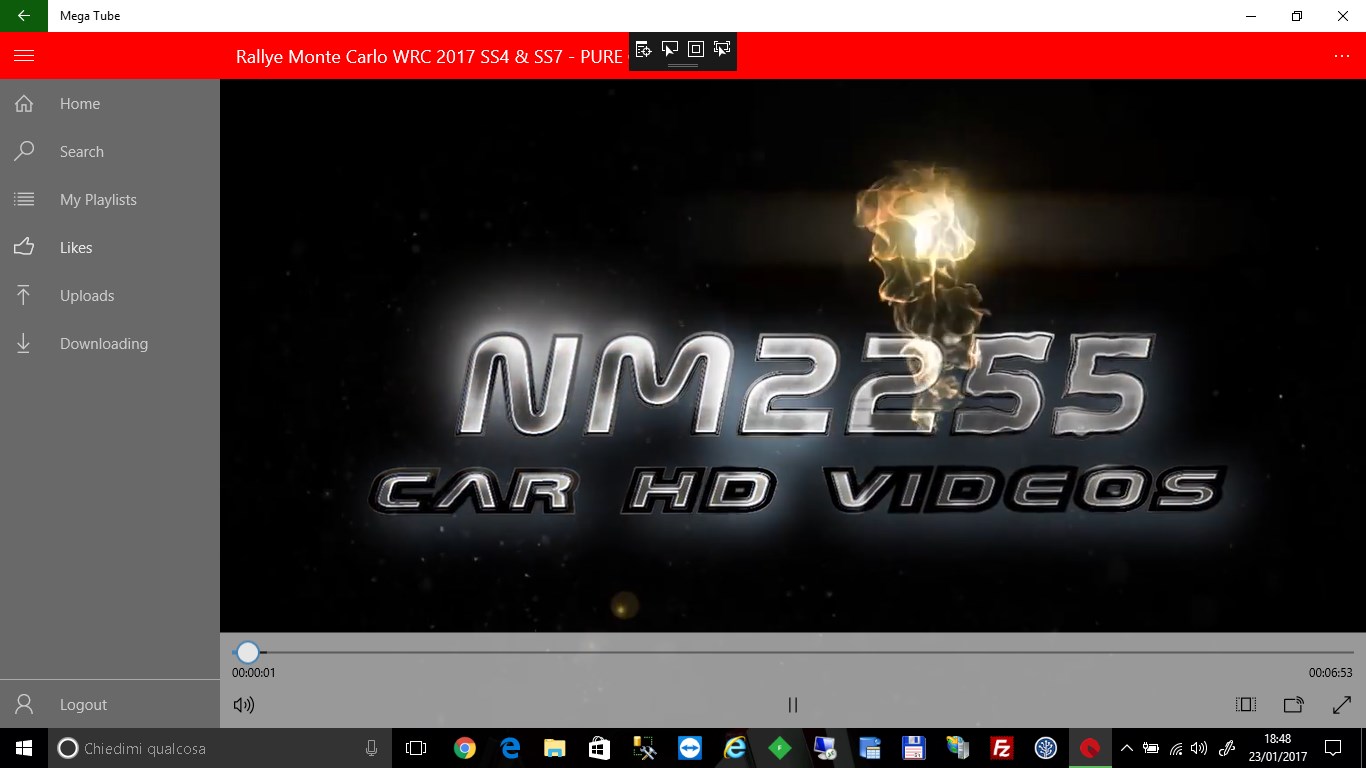Open the Uploads section

110,296
